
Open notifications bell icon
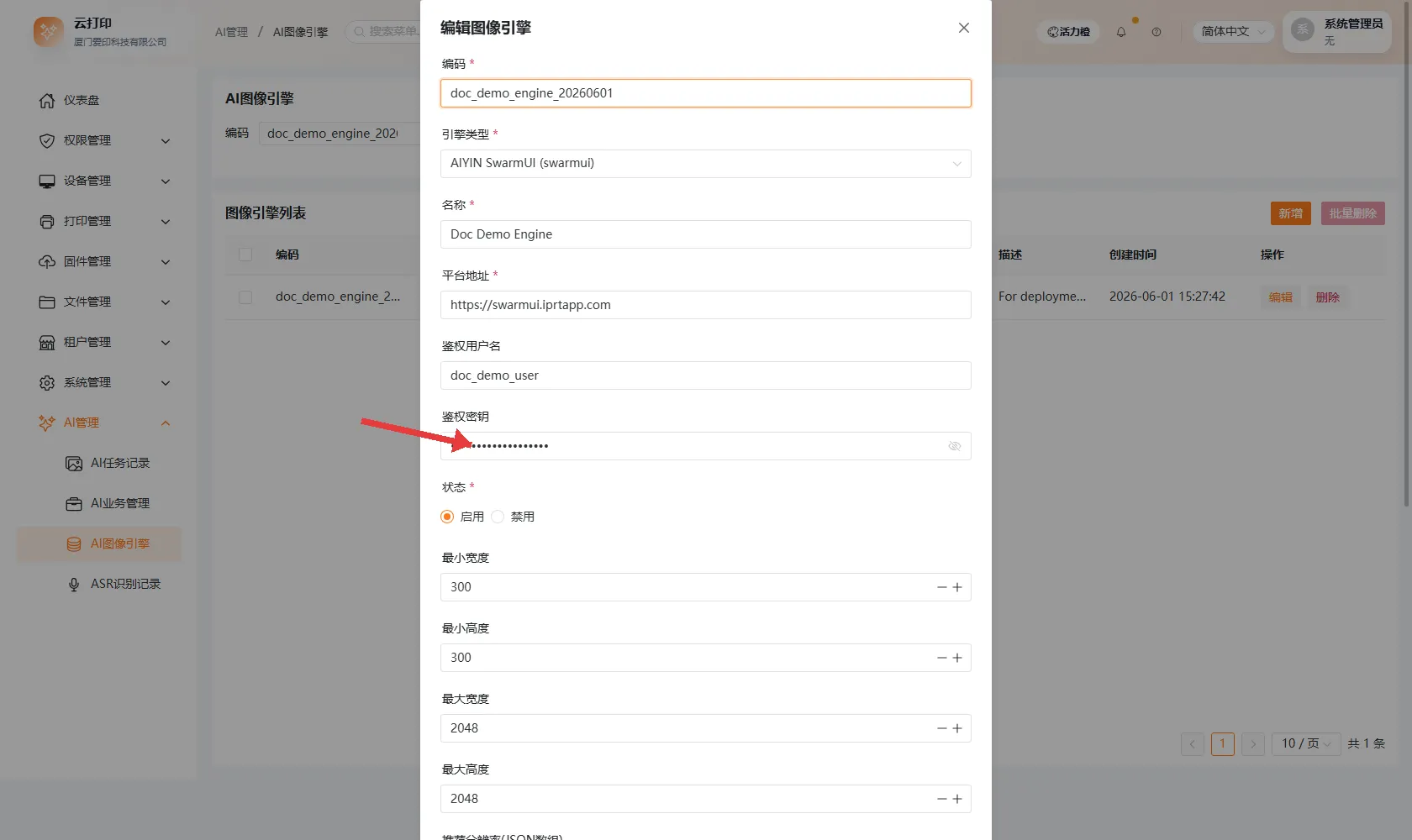pyautogui.click(x=1121, y=32)
